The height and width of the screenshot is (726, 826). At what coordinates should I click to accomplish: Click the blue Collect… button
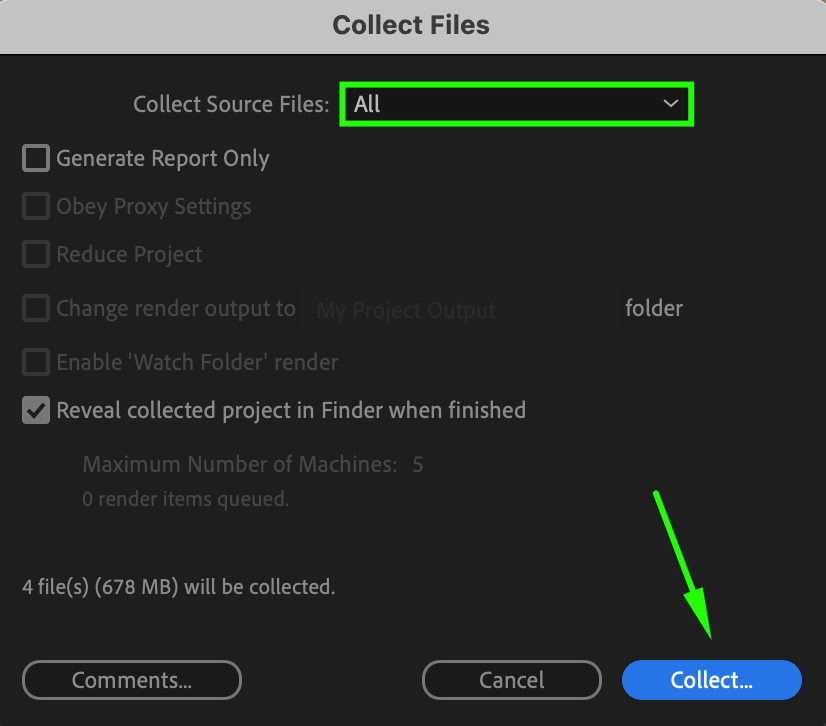pyautogui.click(x=712, y=680)
